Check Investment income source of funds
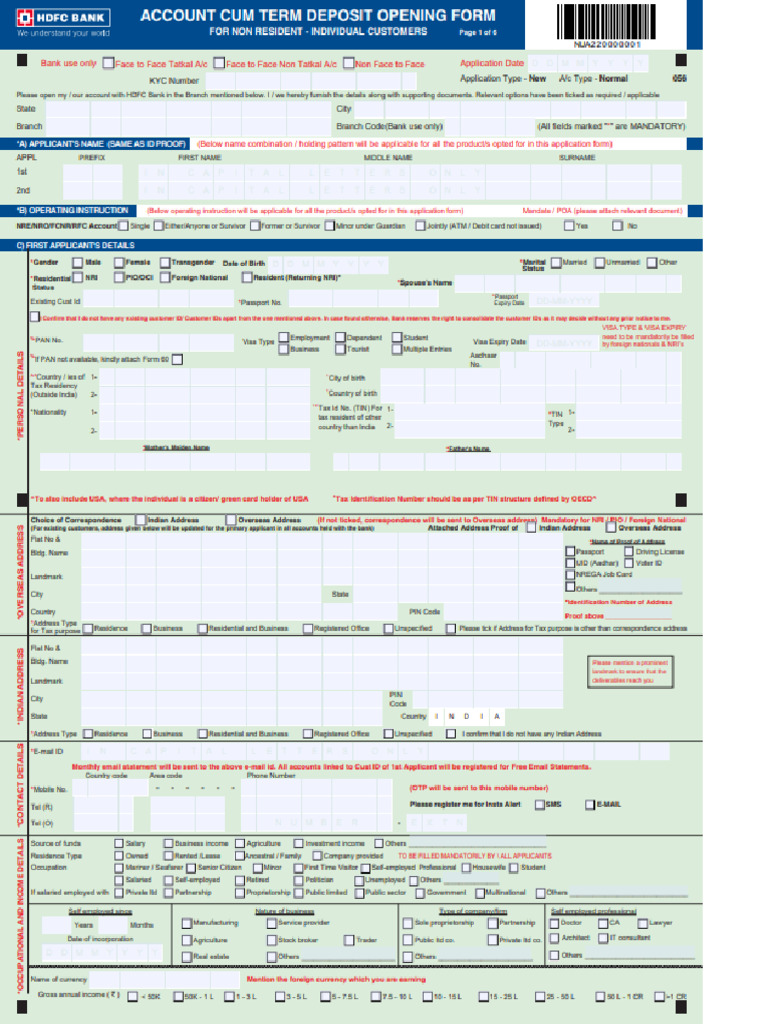 (298, 844)
